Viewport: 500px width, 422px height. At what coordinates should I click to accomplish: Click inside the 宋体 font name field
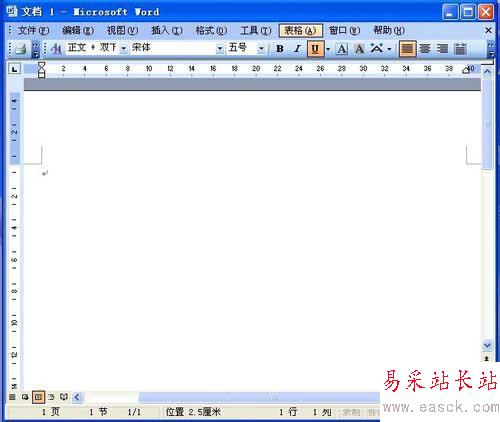[x=173, y=48]
